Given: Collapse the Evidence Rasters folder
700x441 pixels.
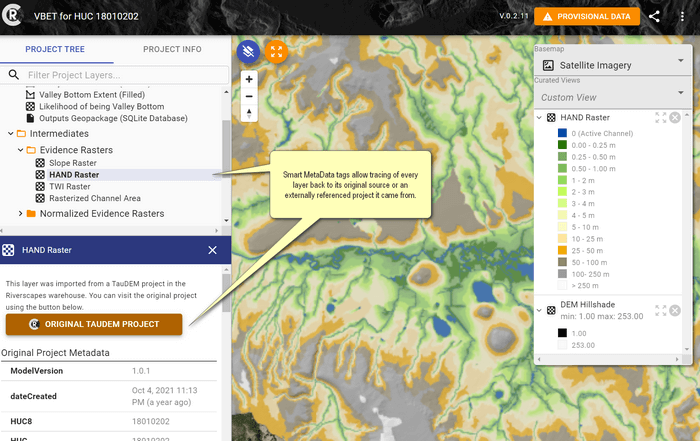Looking at the screenshot, I should 21,150.
